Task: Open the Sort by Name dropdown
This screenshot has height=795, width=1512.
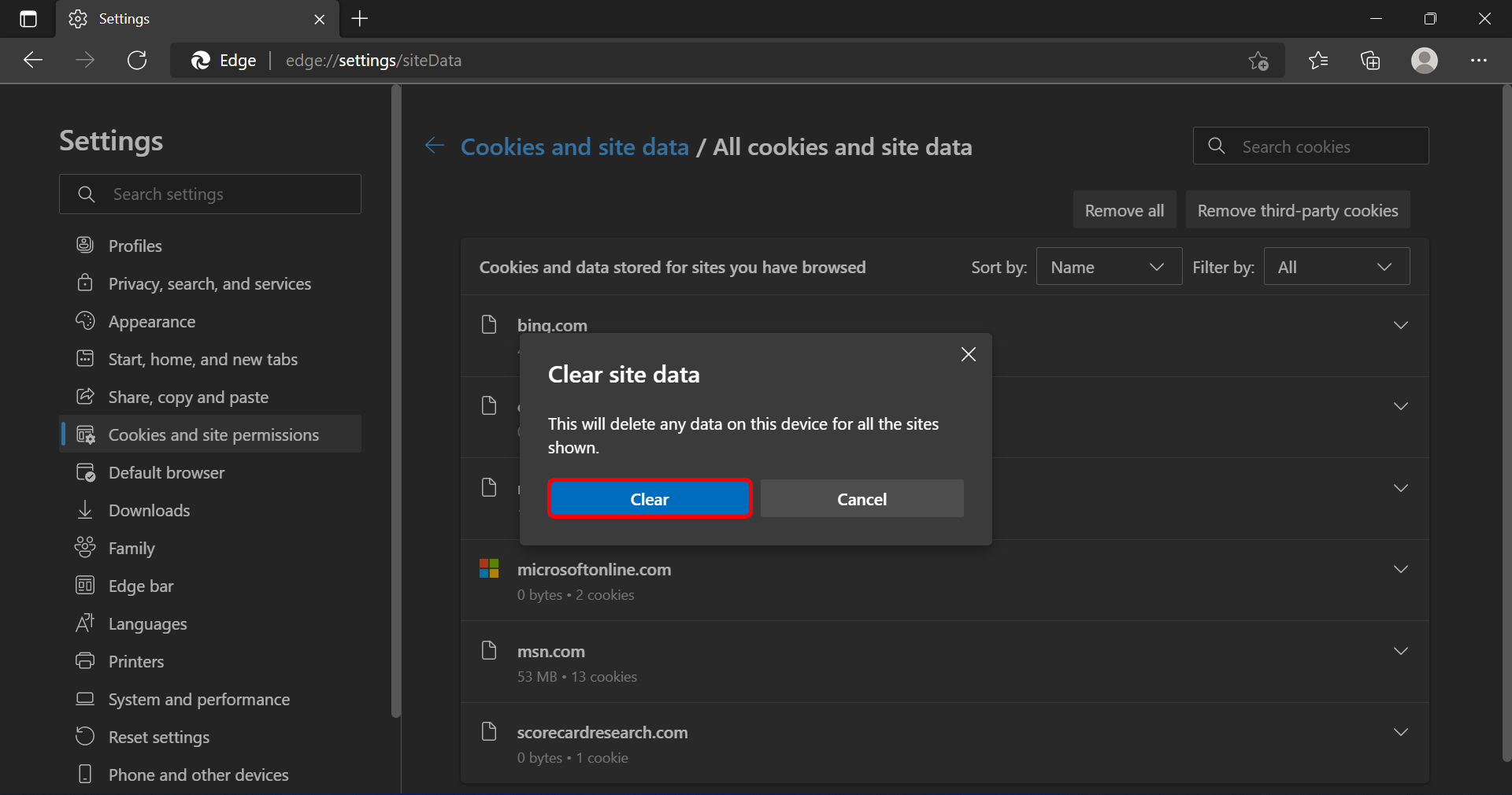Action: pos(1109,267)
